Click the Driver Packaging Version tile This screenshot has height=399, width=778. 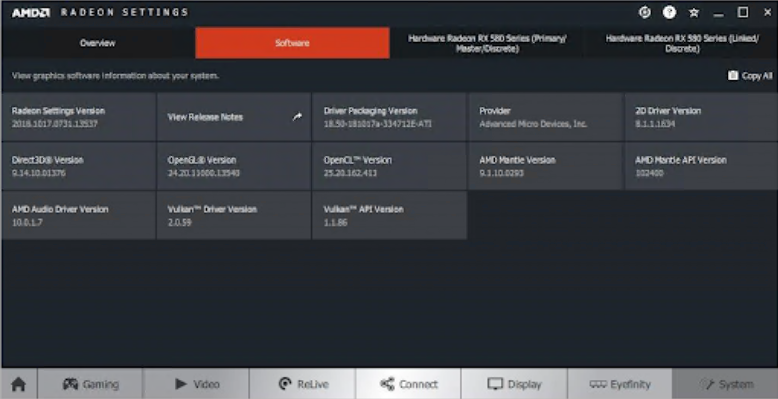click(x=389, y=117)
